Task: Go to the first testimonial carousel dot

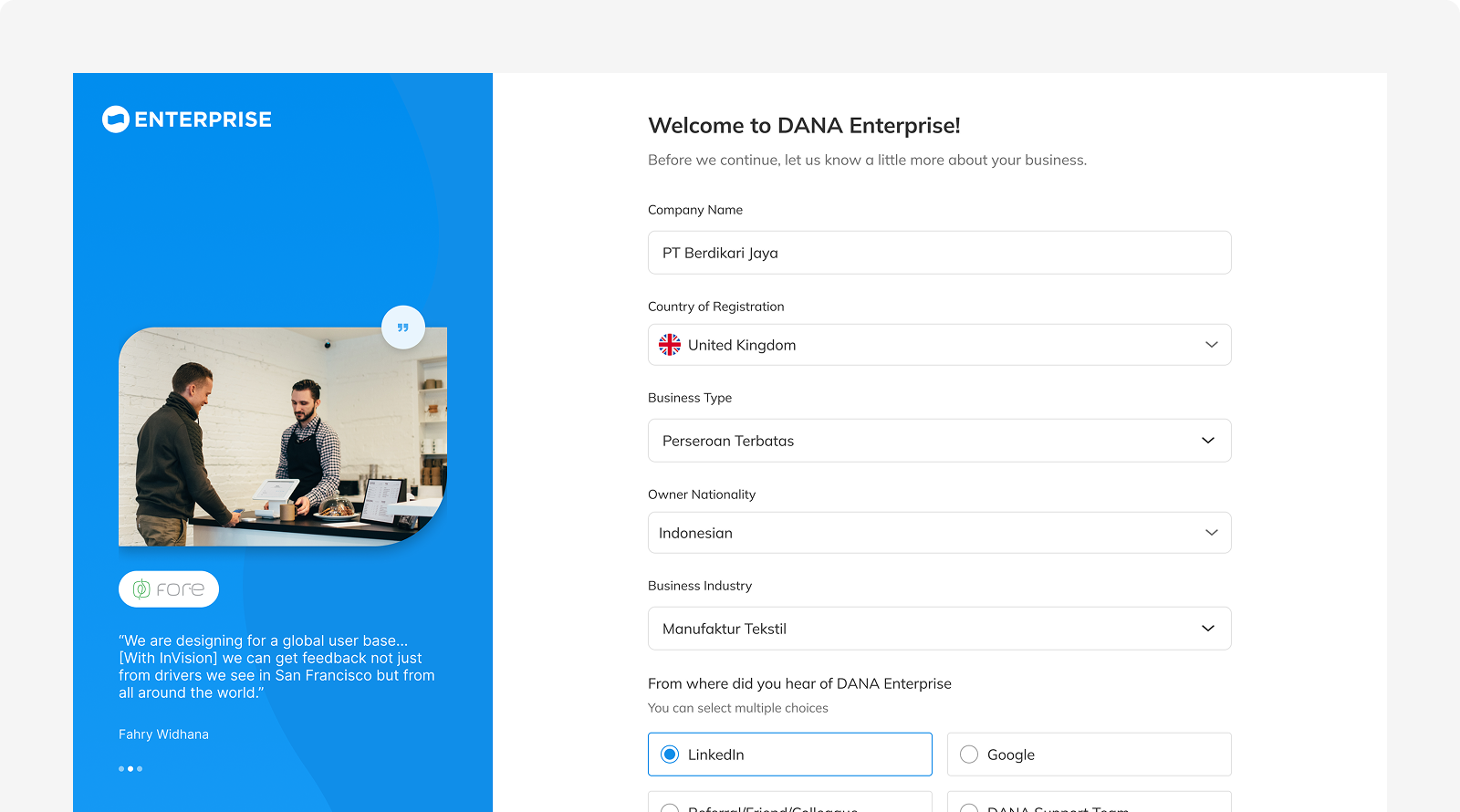Action: 121,769
